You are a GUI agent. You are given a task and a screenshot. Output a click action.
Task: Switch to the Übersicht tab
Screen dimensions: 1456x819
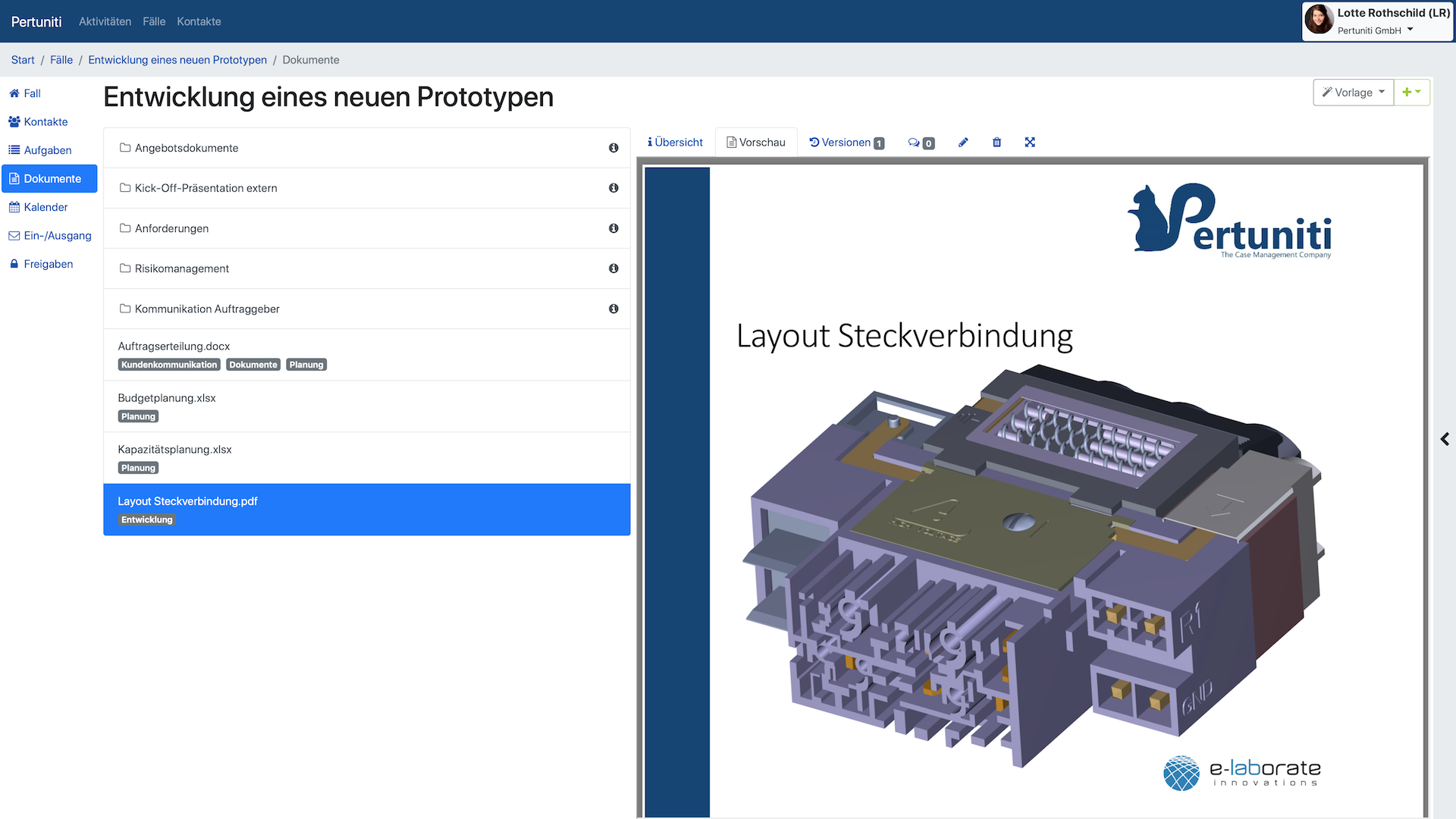pyautogui.click(x=675, y=143)
